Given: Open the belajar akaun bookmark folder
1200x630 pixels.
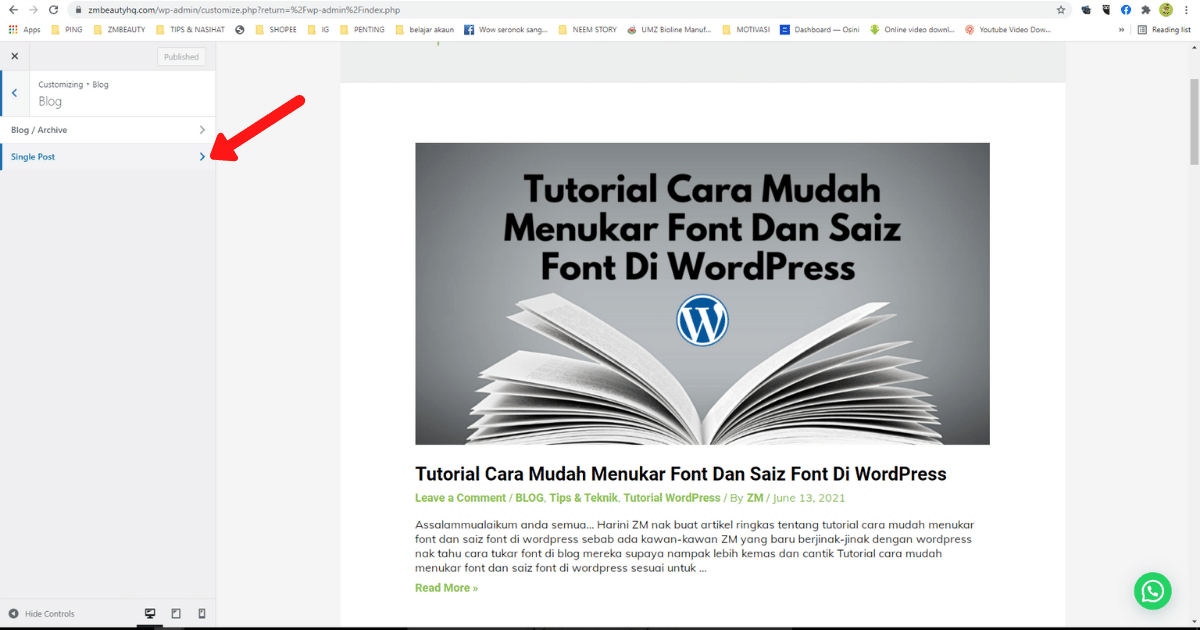Looking at the screenshot, I should pos(423,30).
